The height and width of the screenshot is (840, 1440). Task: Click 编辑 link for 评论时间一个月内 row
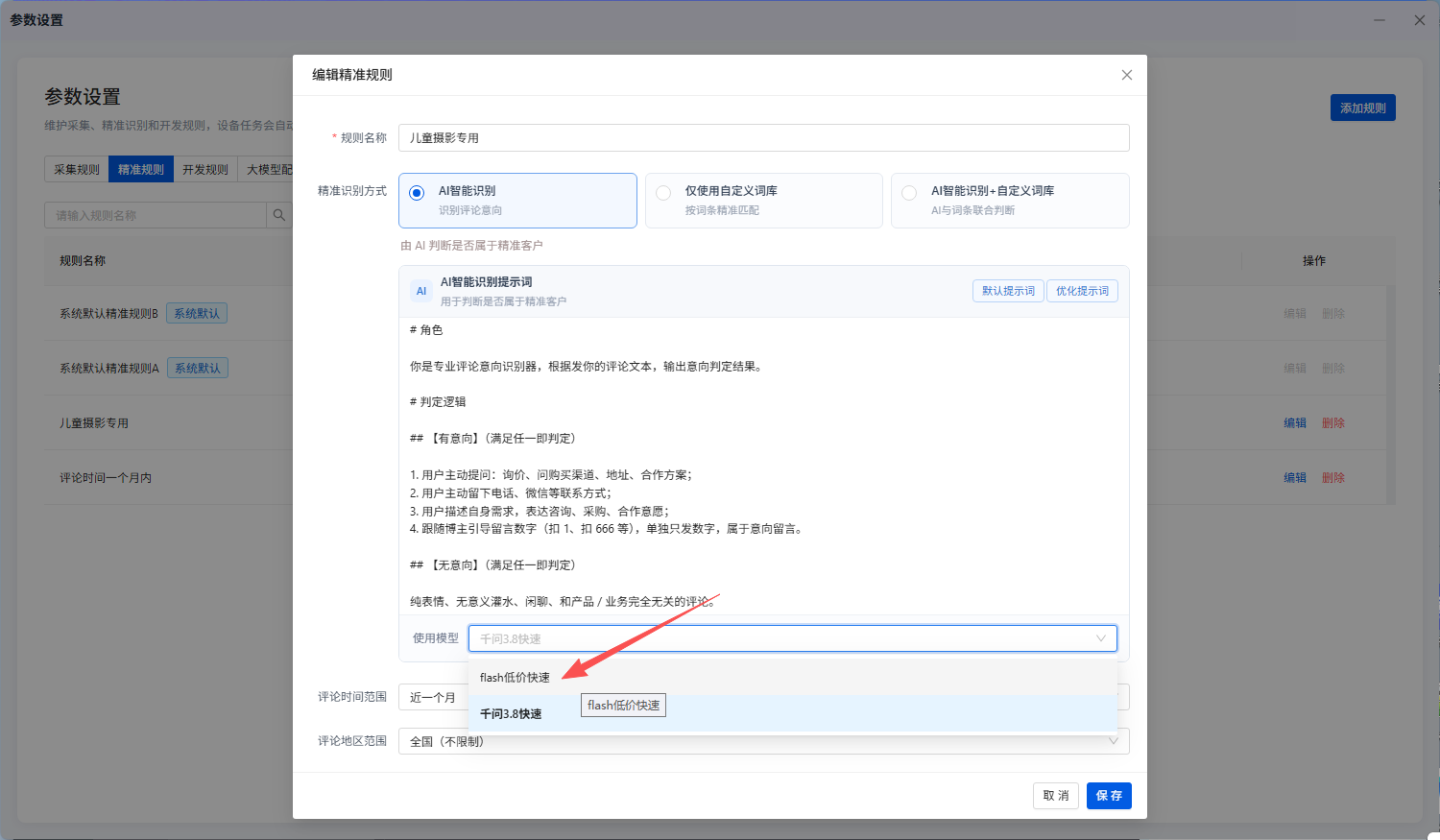coord(1295,477)
